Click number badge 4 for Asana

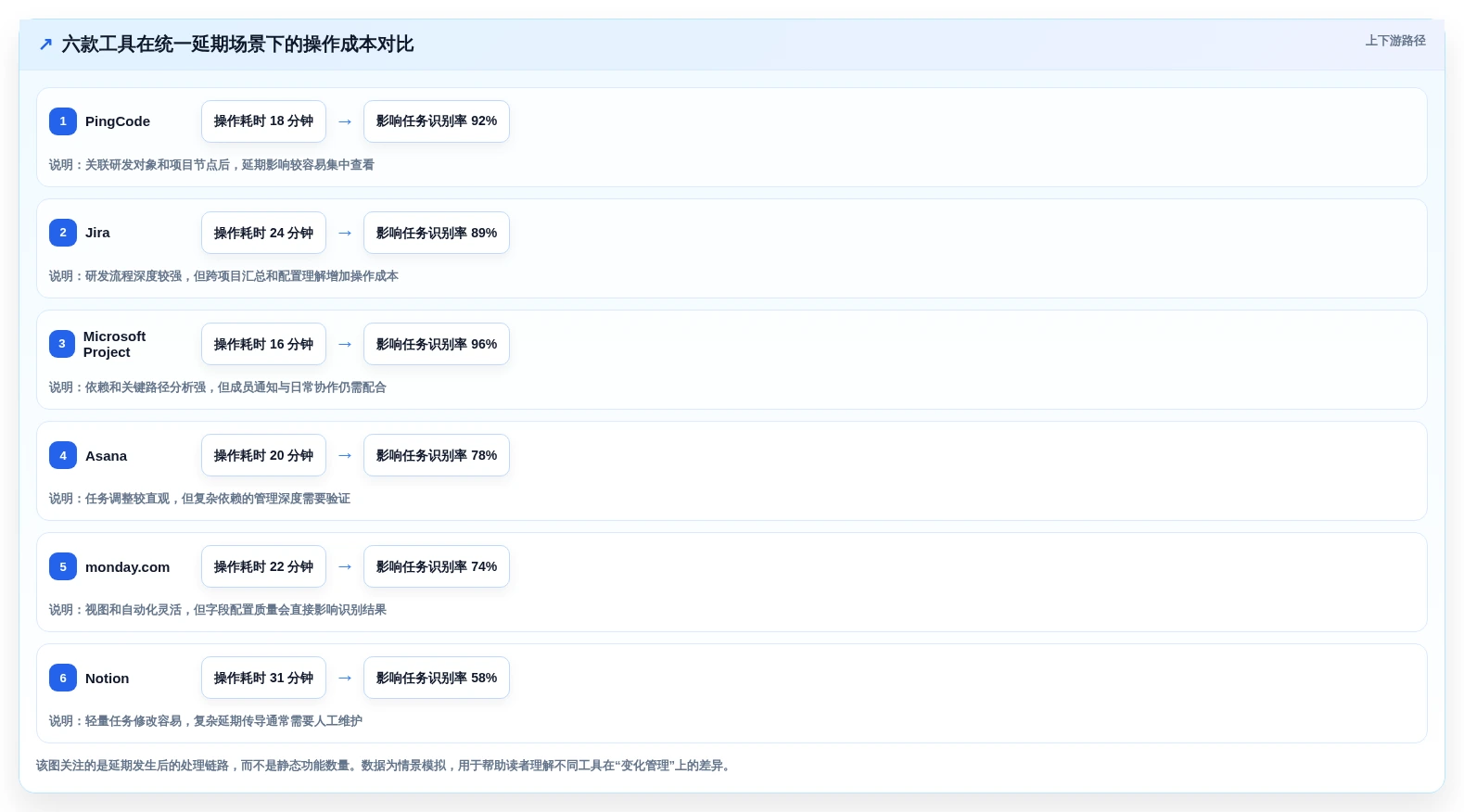tap(63, 455)
